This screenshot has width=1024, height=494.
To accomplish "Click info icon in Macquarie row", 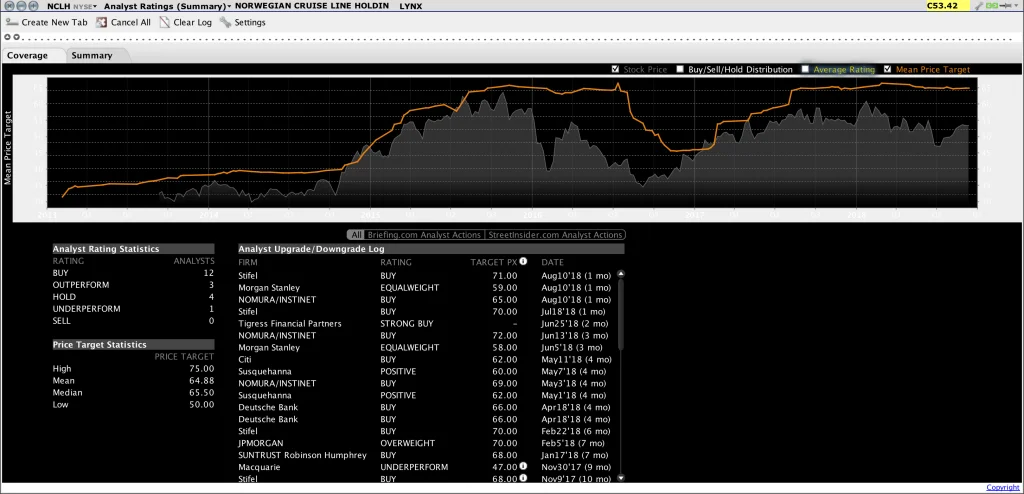I will coord(523,467).
